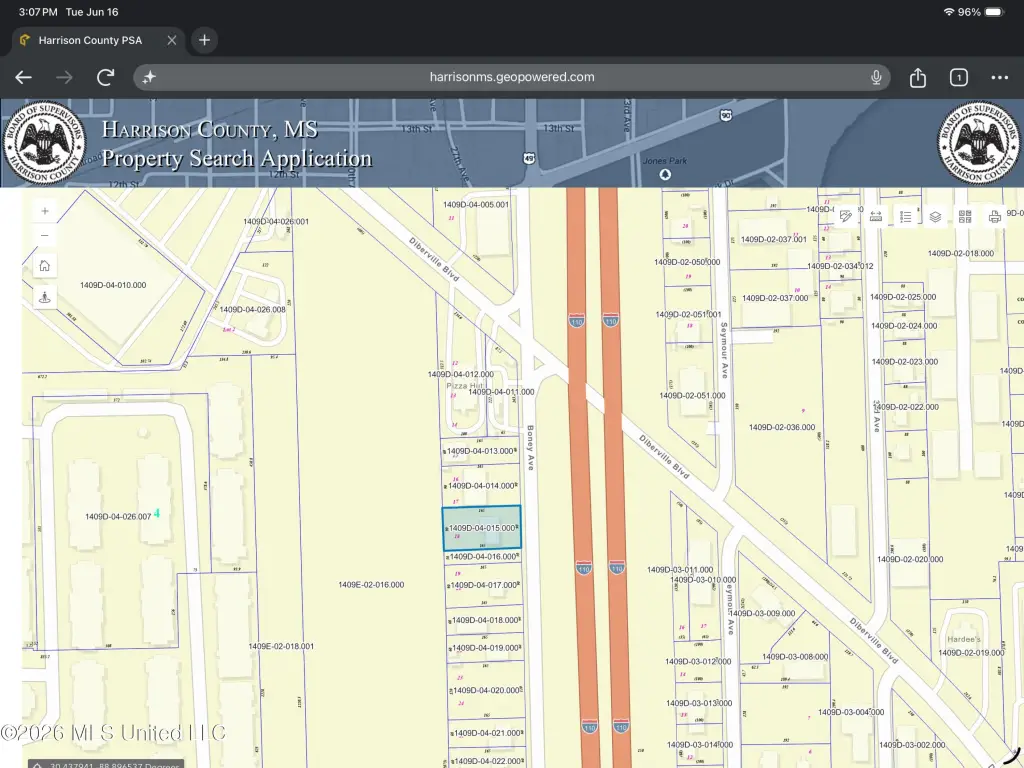Select parcel 1409D-02-050.000
Viewport: 1024px width, 768px height.
[x=687, y=262]
